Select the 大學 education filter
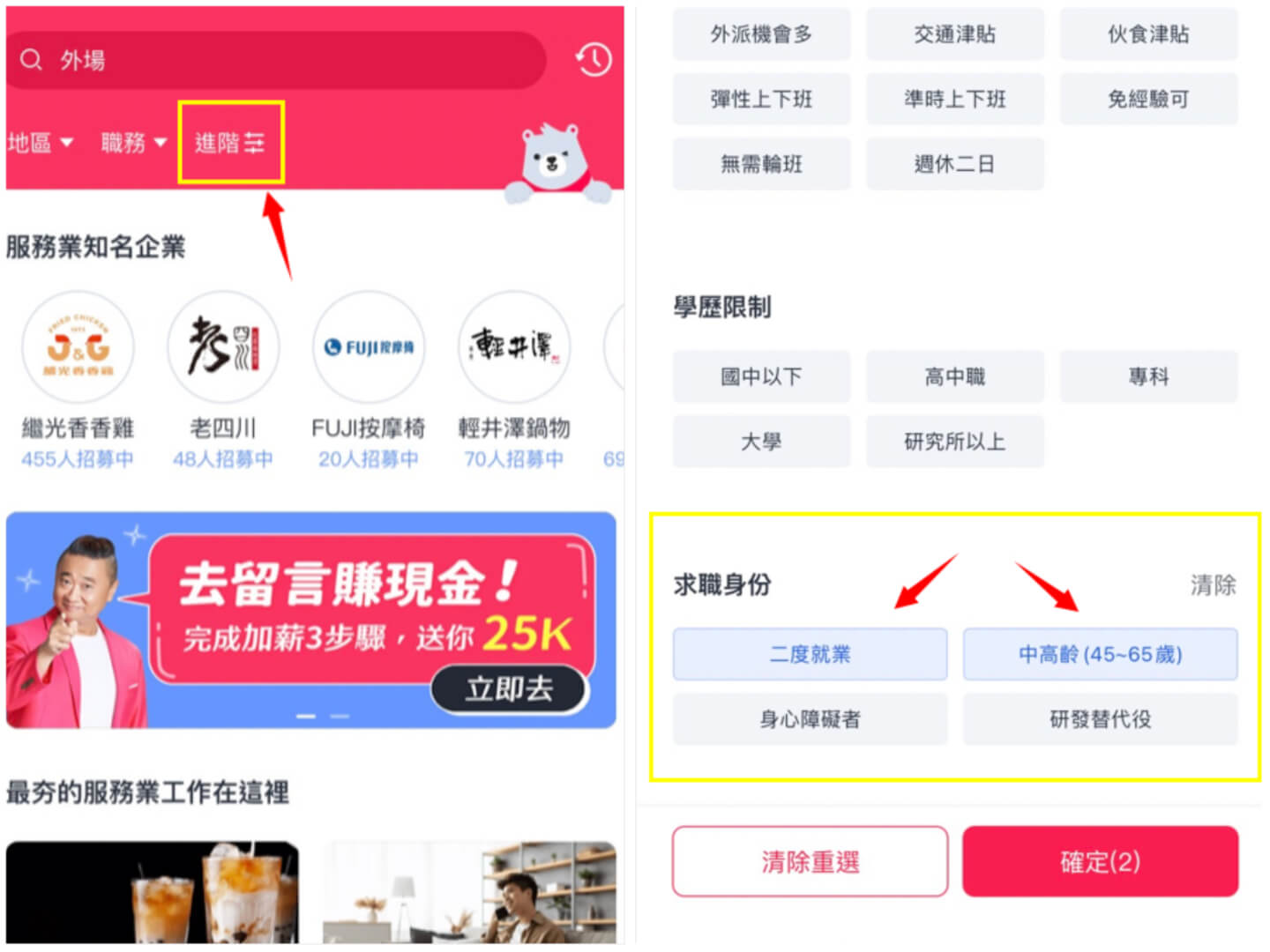Image resolution: width=1270 pixels, height=952 pixels. click(x=761, y=442)
